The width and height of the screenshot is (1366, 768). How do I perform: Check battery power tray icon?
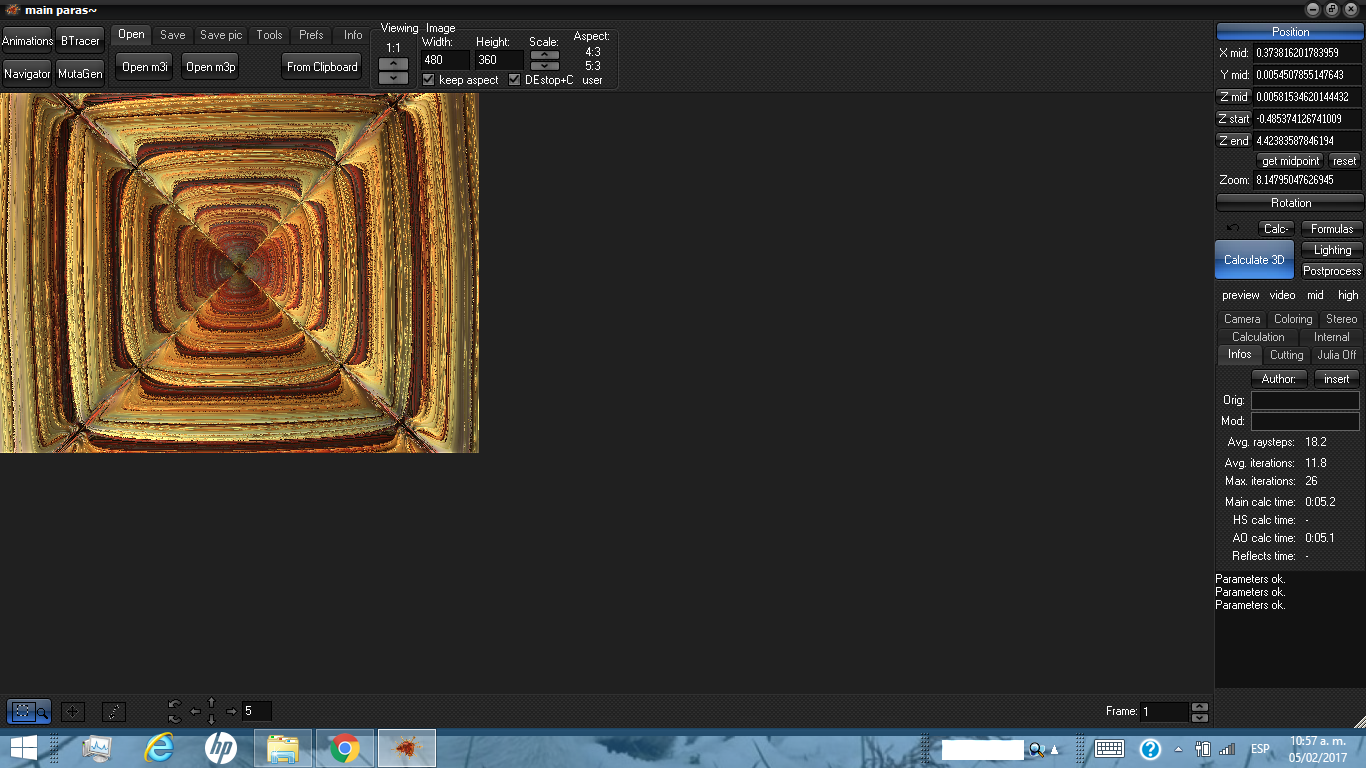(1204, 749)
